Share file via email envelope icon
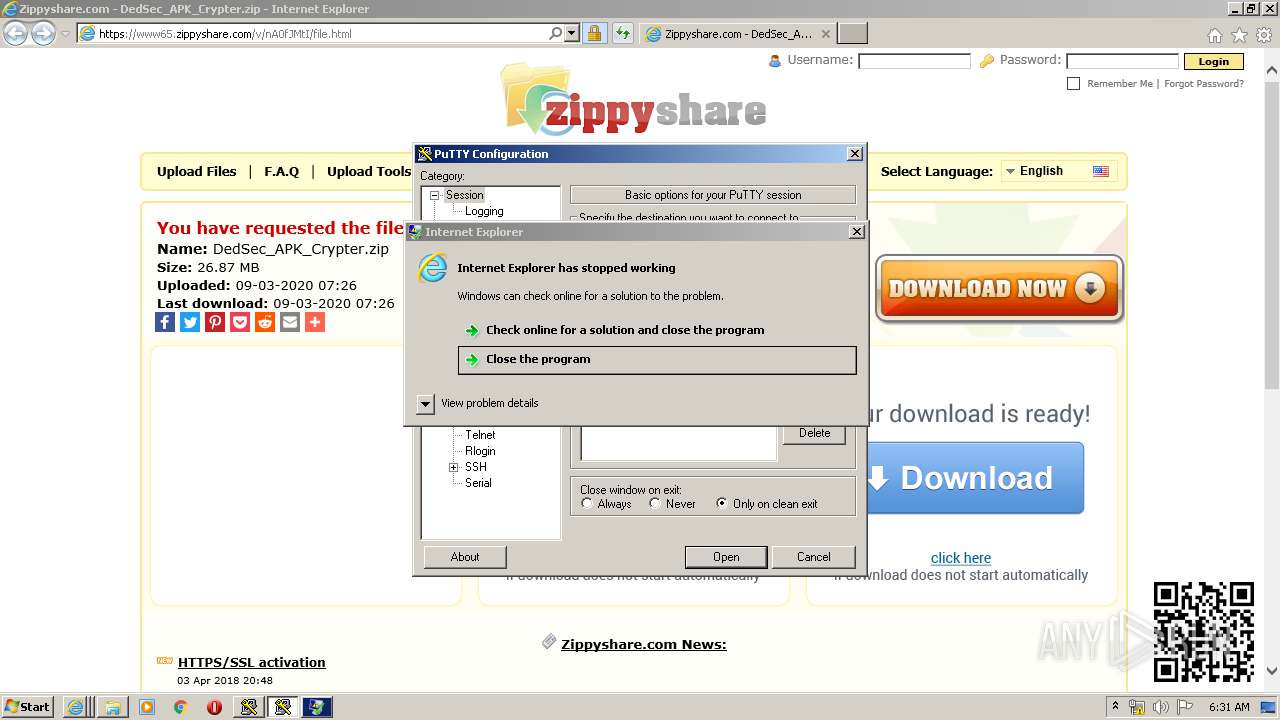Image resolution: width=1280 pixels, height=720 pixels. point(290,322)
